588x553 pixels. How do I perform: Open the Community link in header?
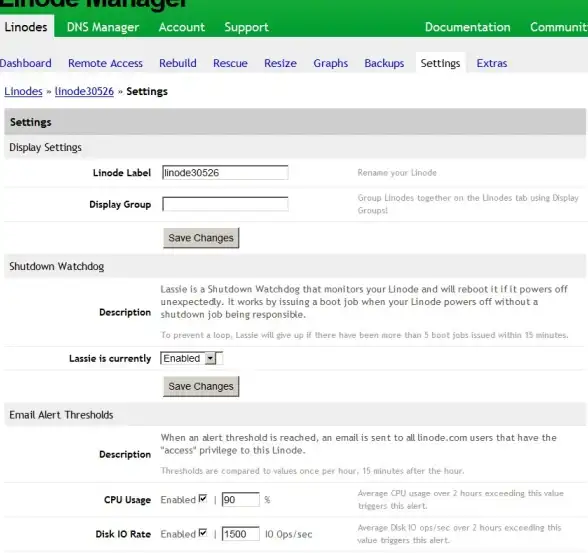click(559, 27)
